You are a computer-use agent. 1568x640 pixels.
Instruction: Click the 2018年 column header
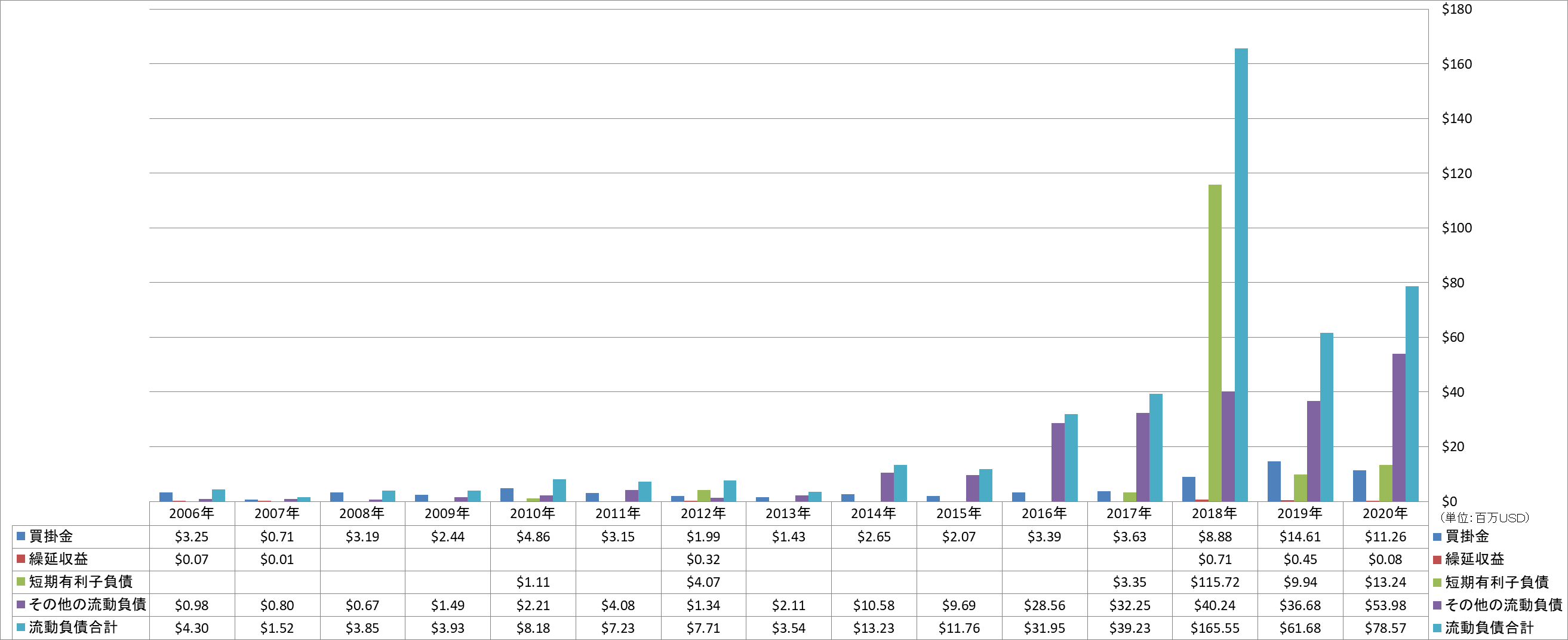1215,513
